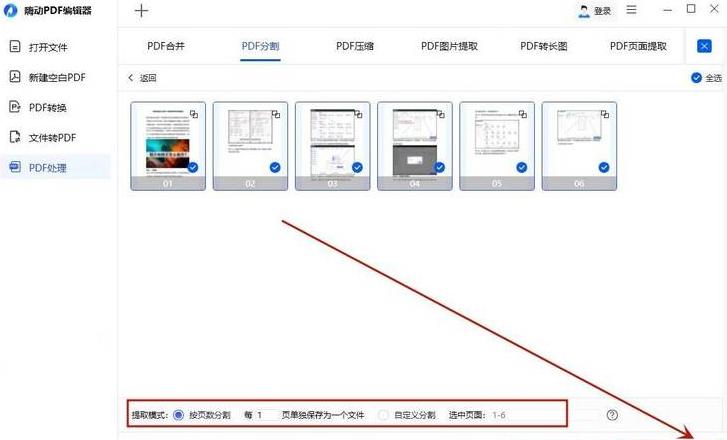The height and width of the screenshot is (440, 727).
Task: Click the enlarge preview icon on page 01
Action: [x=194, y=114]
